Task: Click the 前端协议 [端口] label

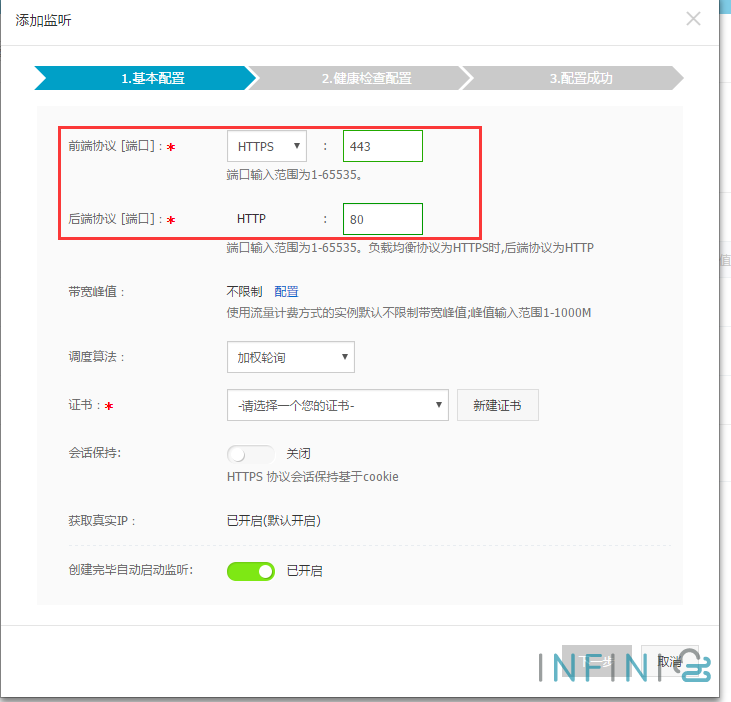Action: coord(109,146)
